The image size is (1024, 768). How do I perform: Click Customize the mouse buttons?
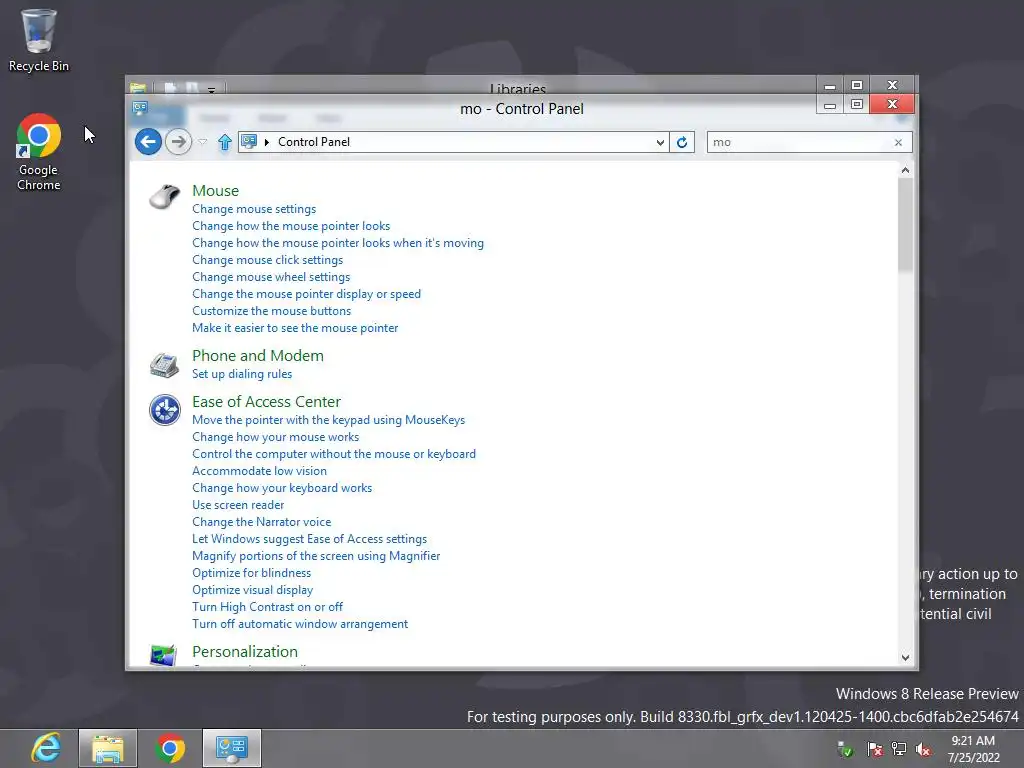(272, 311)
